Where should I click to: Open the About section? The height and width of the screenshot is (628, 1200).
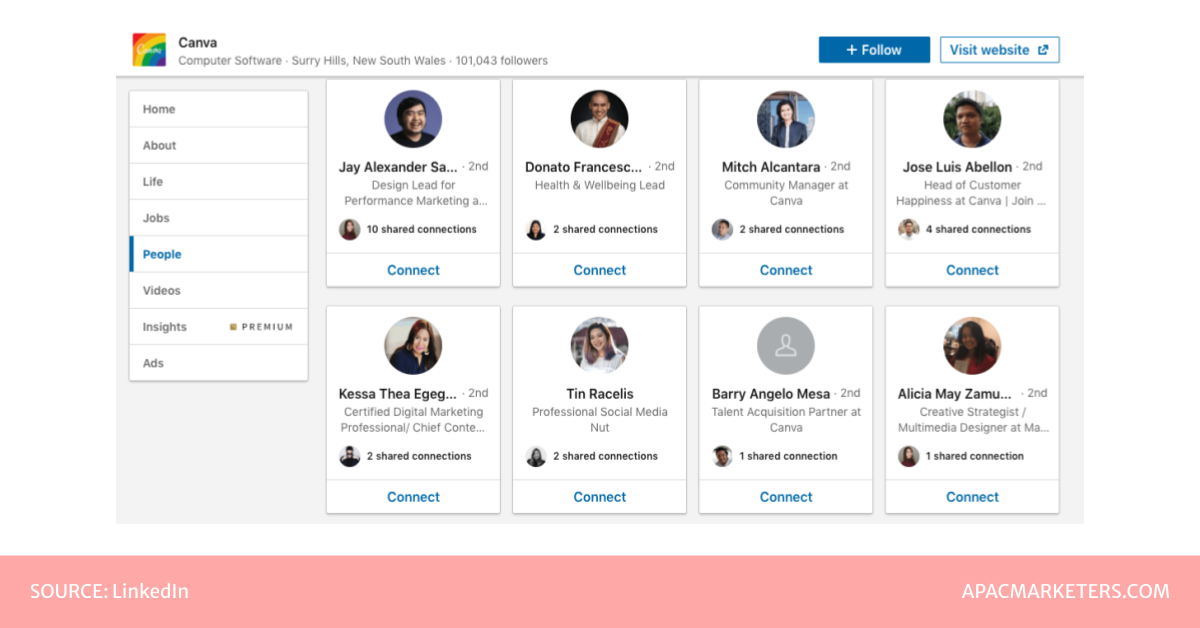218,145
